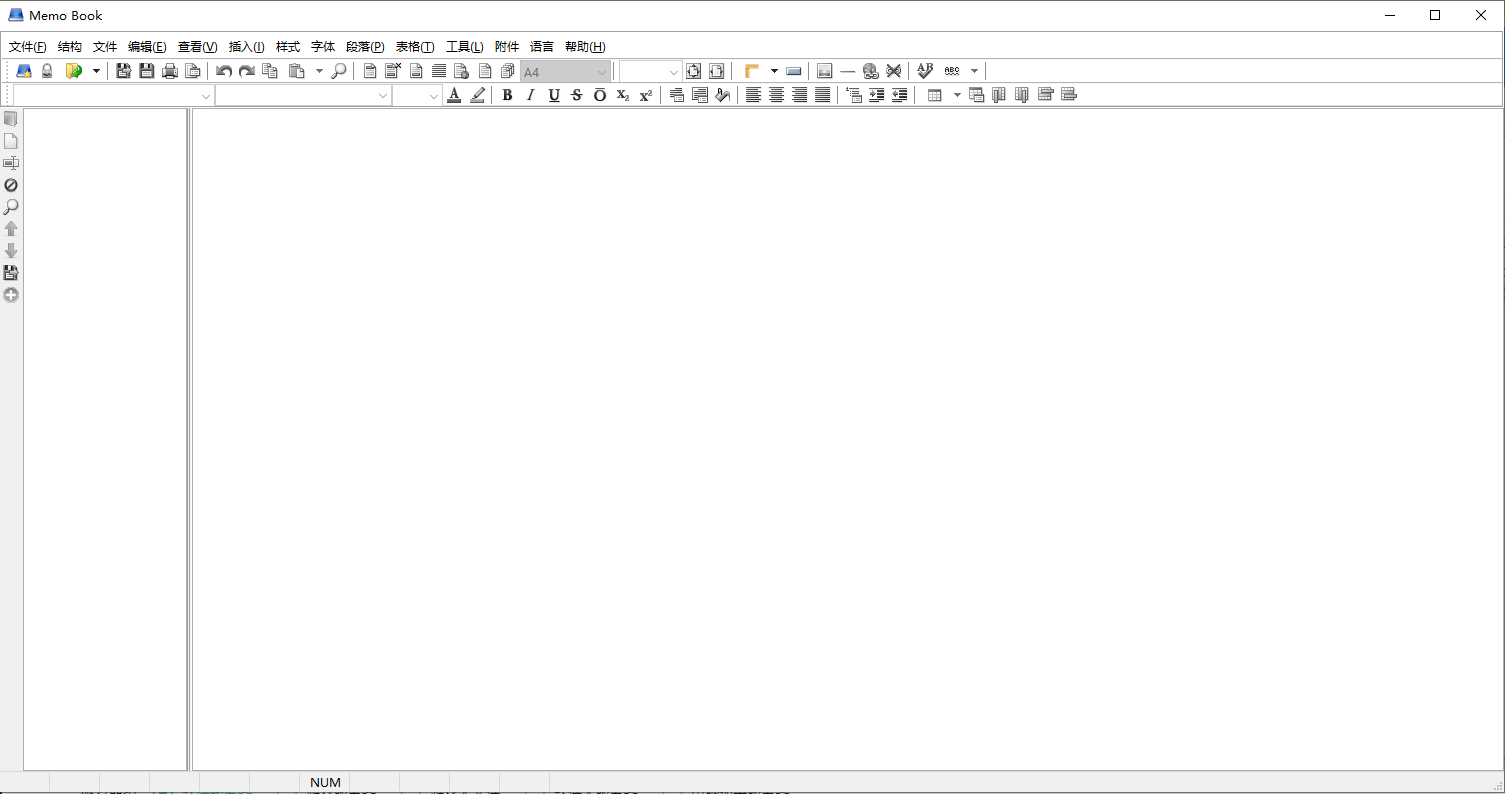1505x794 pixels.
Task: Click the padlock icon in the toolbar
Action: [47, 71]
